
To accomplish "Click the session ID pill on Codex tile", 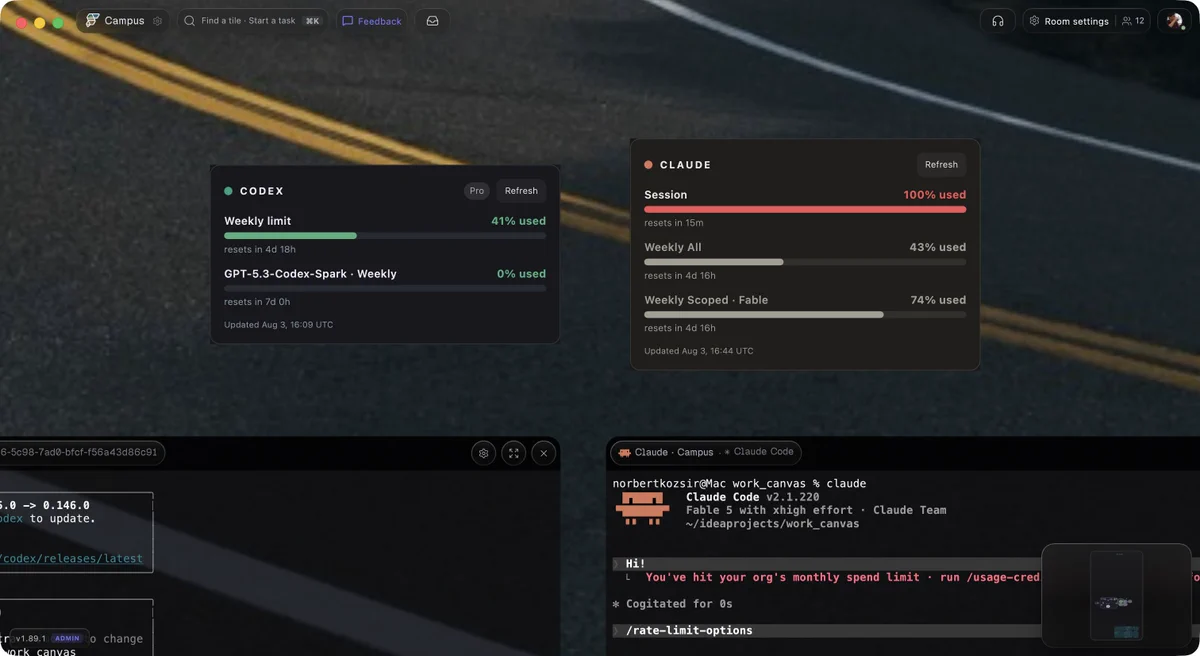I will pos(82,452).
